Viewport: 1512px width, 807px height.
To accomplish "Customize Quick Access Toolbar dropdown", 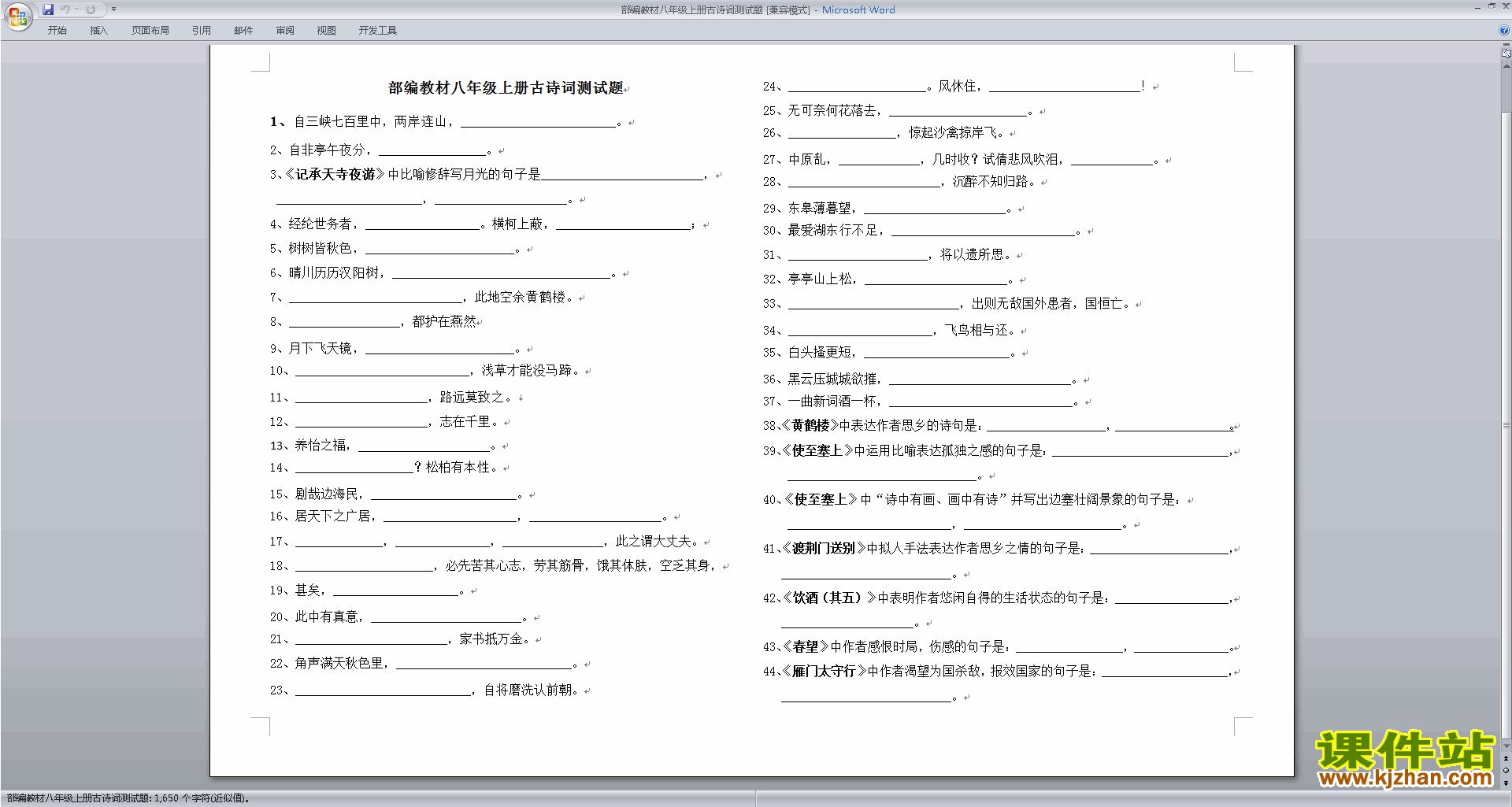I will coord(113,9).
